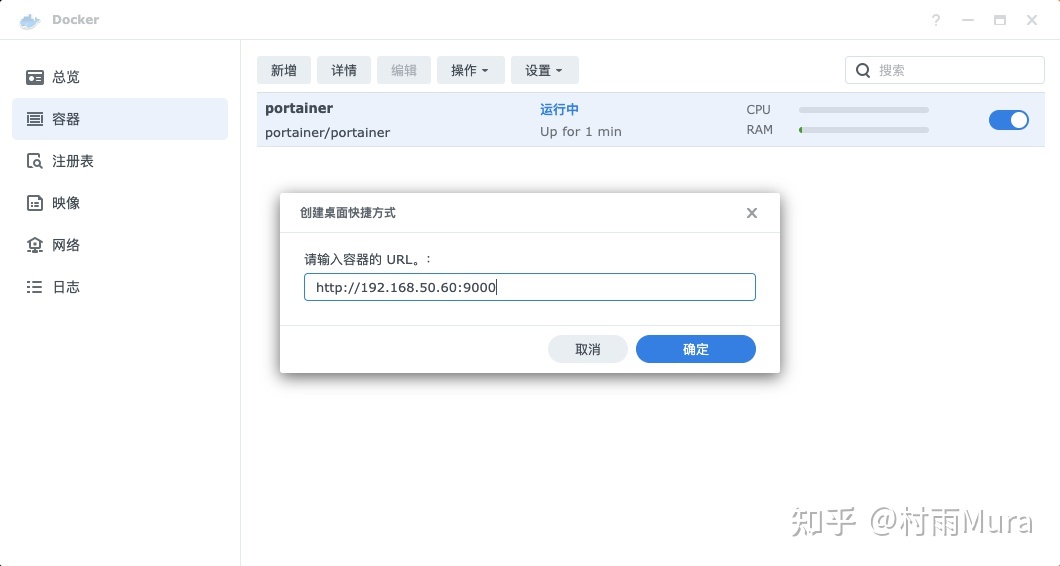The height and width of the screenshot is (566, 1060).
Task: Click the Image (映像) sidebar icon
Action: point(35,203)
